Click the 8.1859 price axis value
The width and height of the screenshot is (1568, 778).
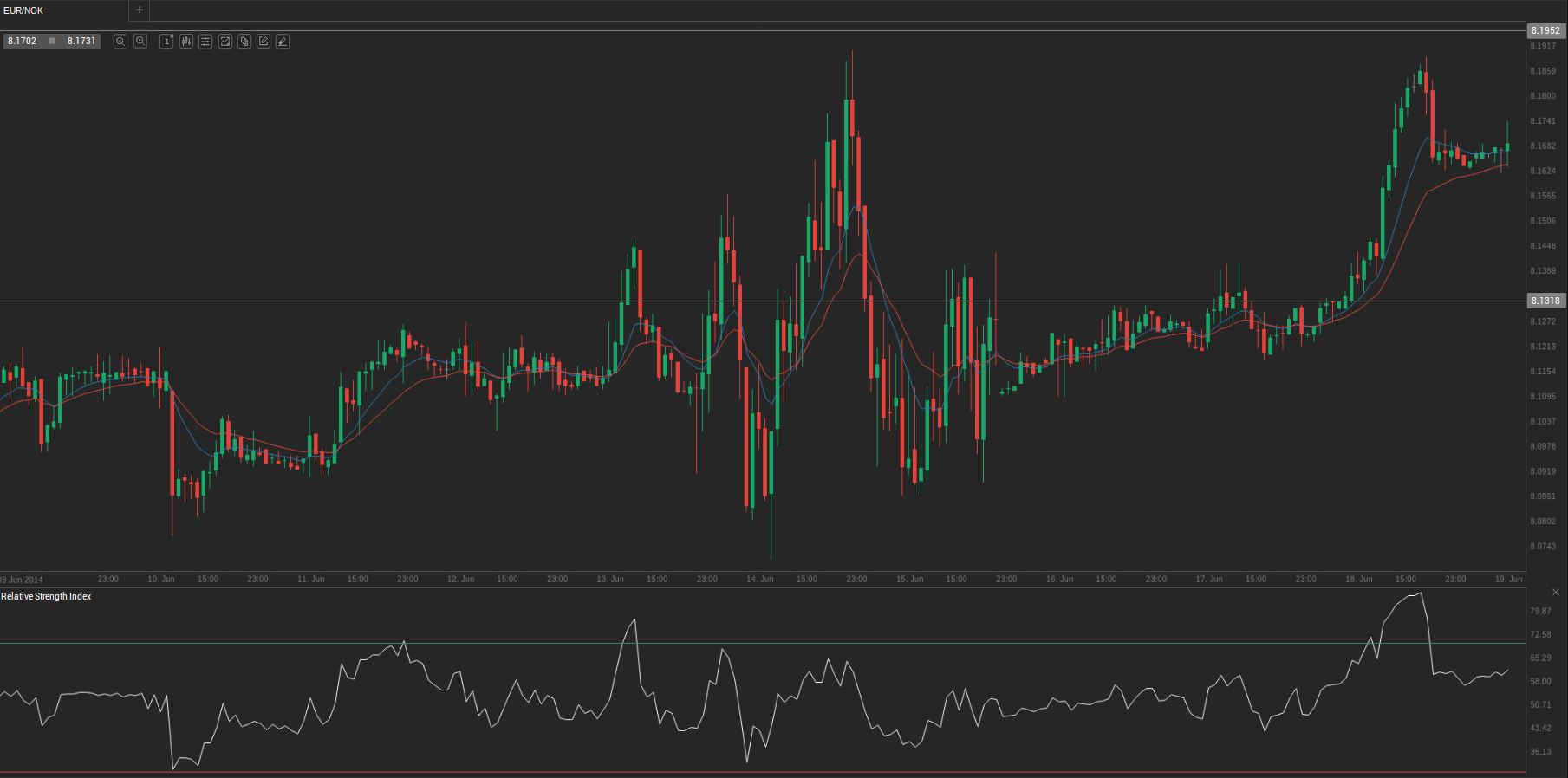pyautogui.click(x=1543, y=71)
